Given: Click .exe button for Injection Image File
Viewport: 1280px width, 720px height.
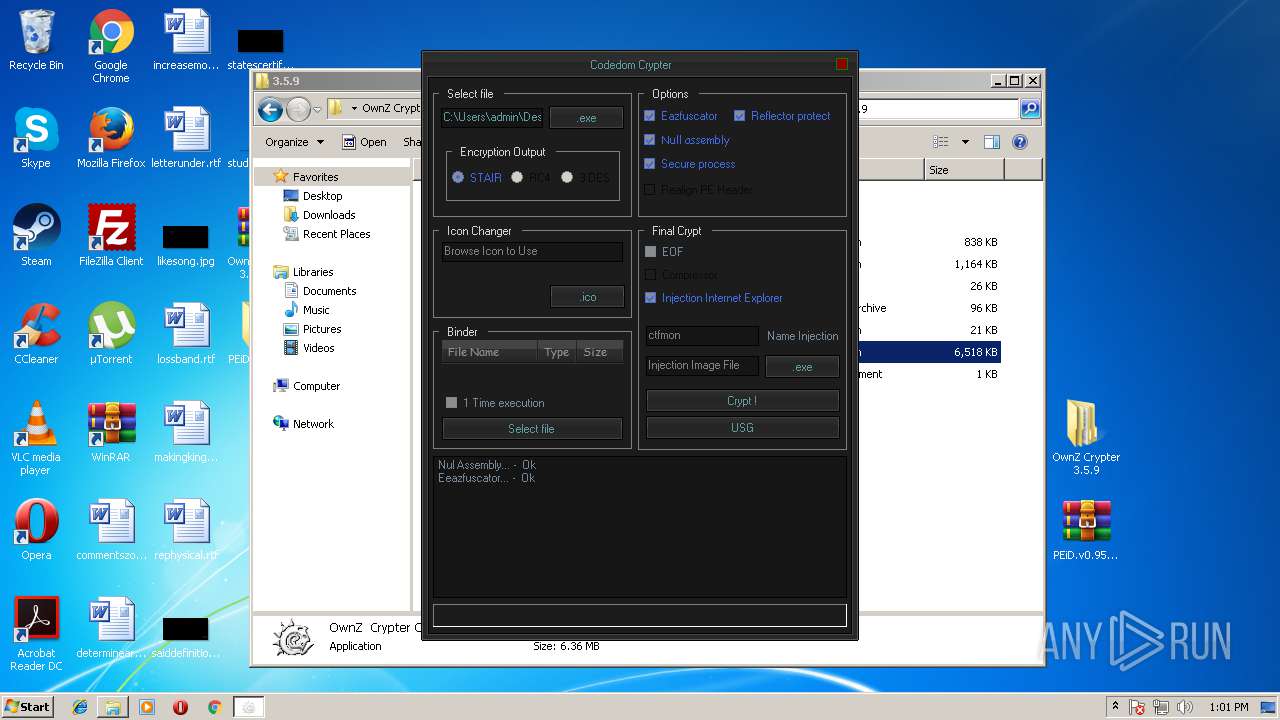Looking at the screenshot, I should (x=802, y=367).
